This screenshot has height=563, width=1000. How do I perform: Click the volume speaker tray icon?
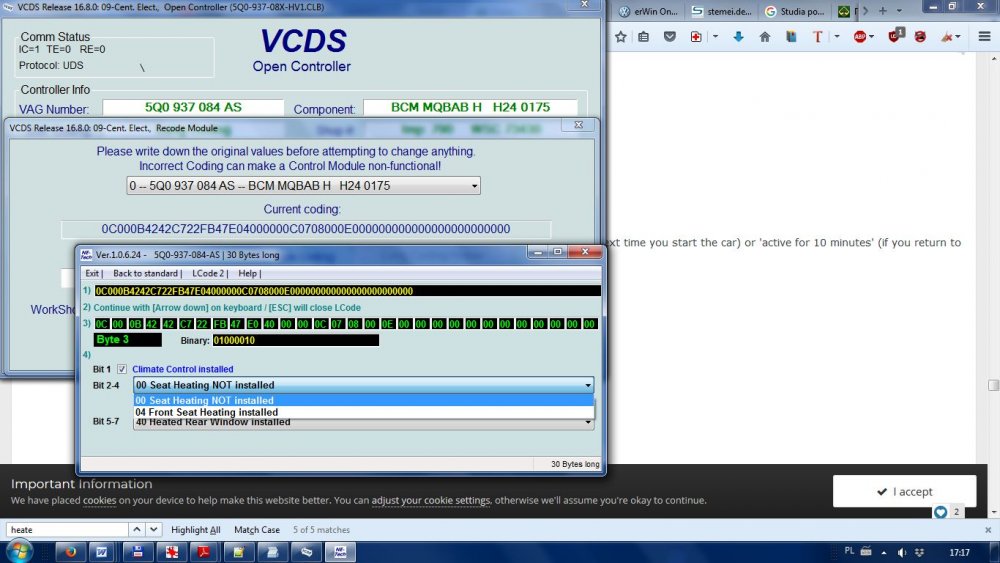tap(901, 552)
